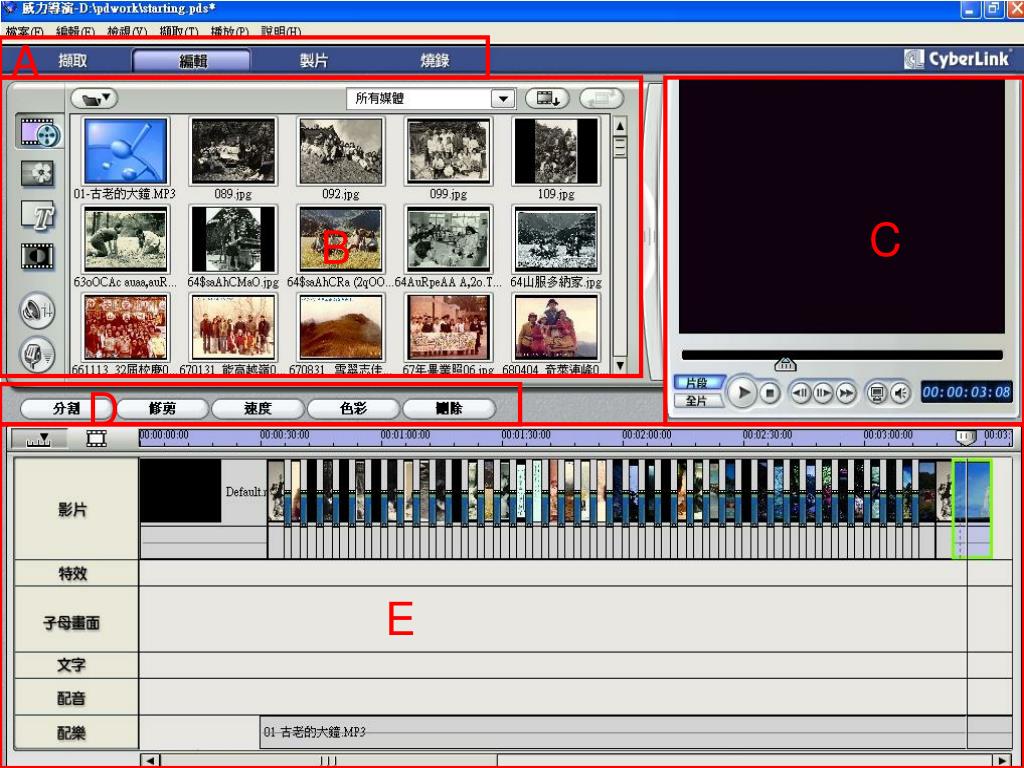The image size is (1024, 768).
Task: Click the preview seek slider handle
Action: click(x=785, y=364)
